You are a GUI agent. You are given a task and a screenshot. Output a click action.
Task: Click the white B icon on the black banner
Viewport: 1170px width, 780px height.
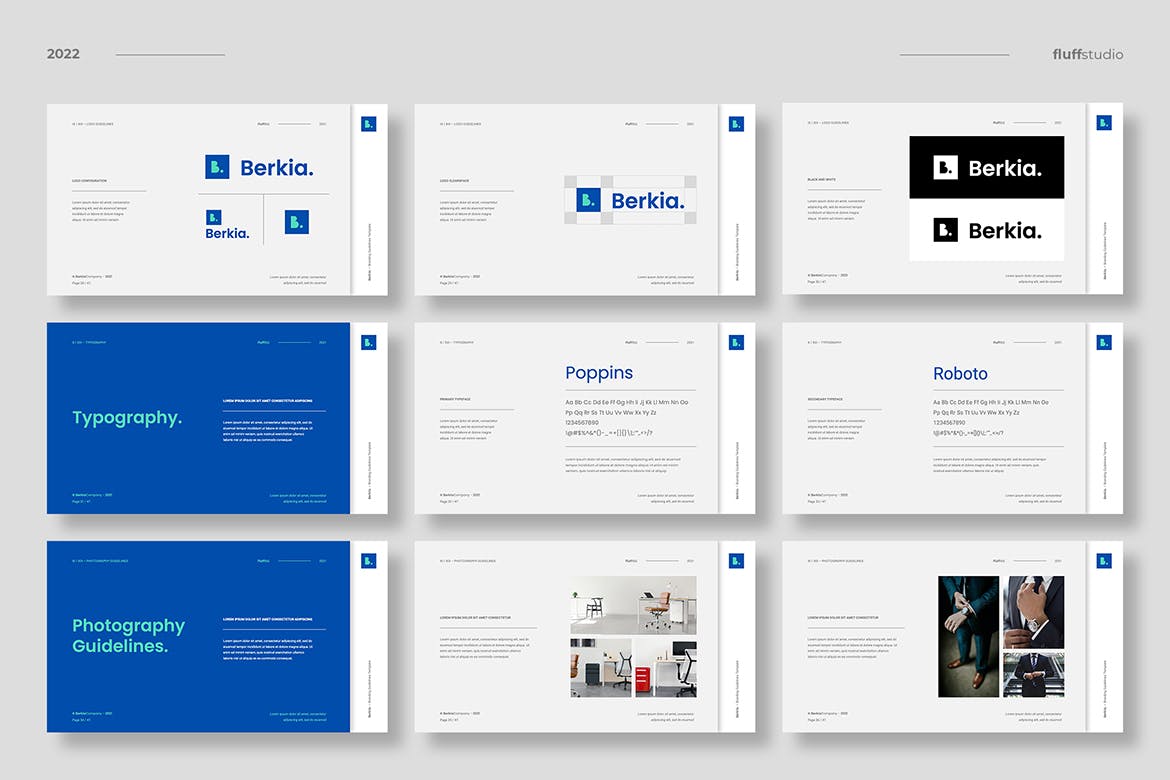(x=945, y=168)
